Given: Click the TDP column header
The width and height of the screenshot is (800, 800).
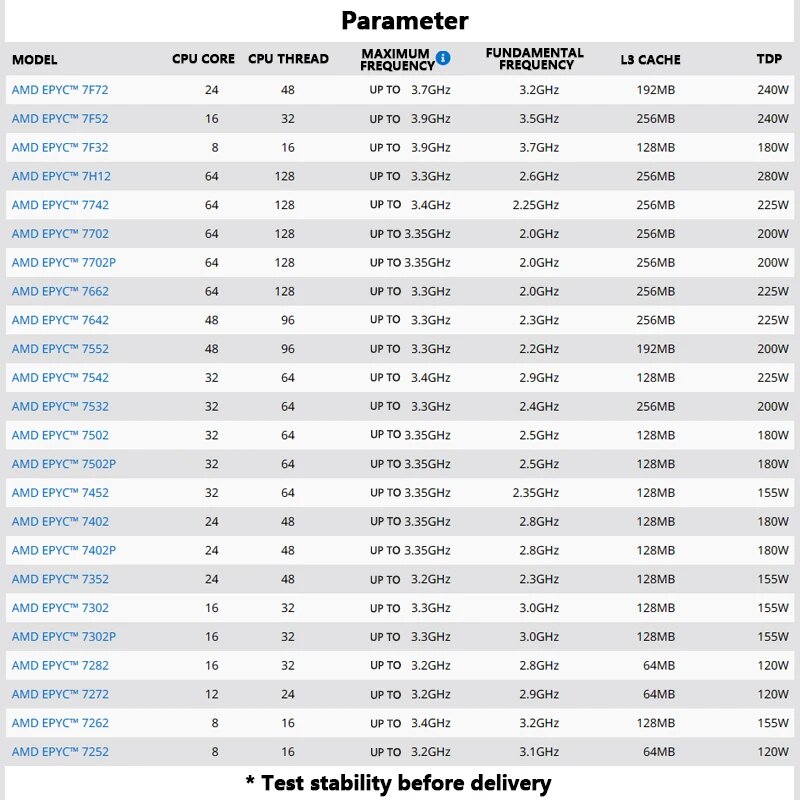Looking at the screenshot, I should (769, 59).
